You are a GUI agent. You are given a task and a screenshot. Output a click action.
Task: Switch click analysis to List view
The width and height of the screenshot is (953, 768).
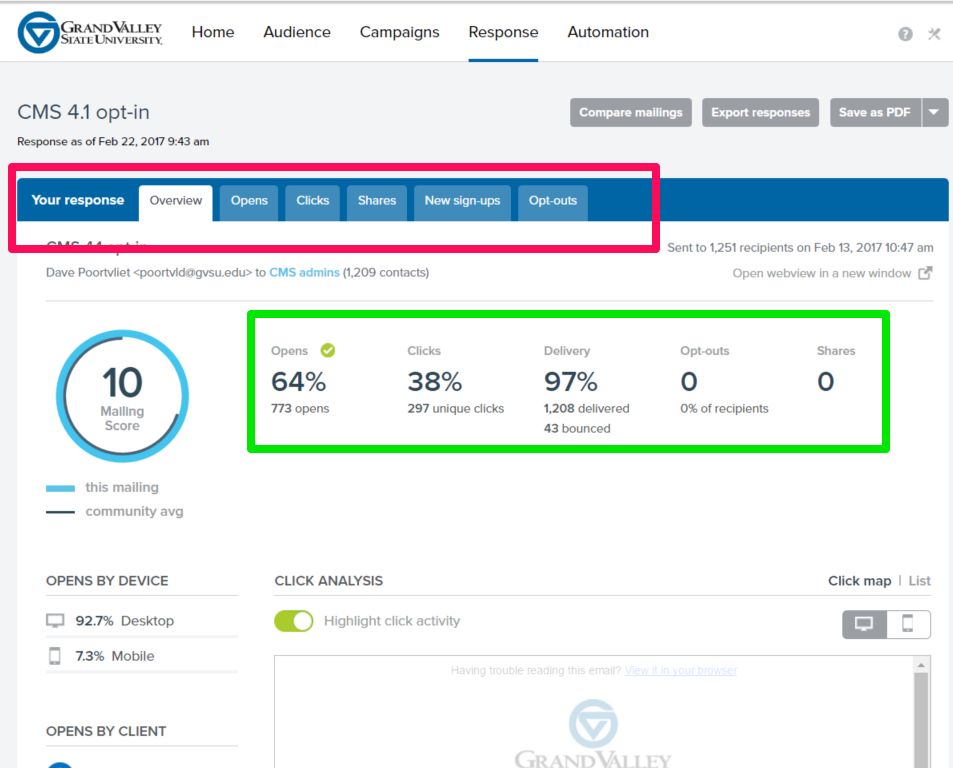click(x=919, y=581)
